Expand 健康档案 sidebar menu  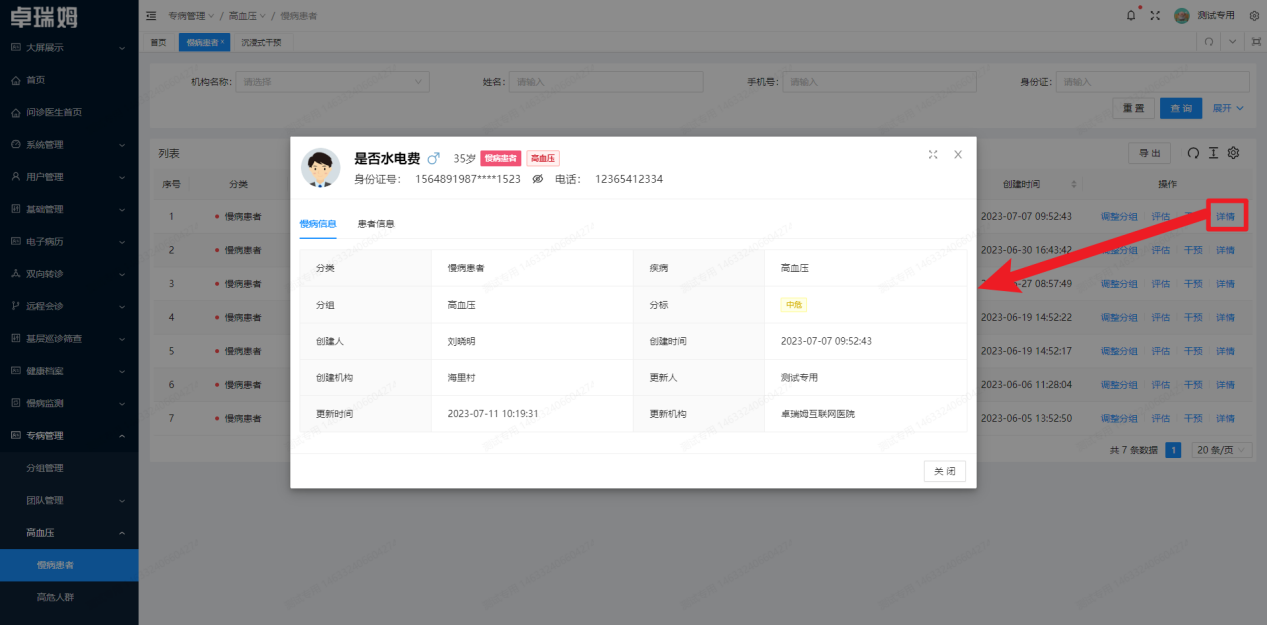tap(69, 371)
